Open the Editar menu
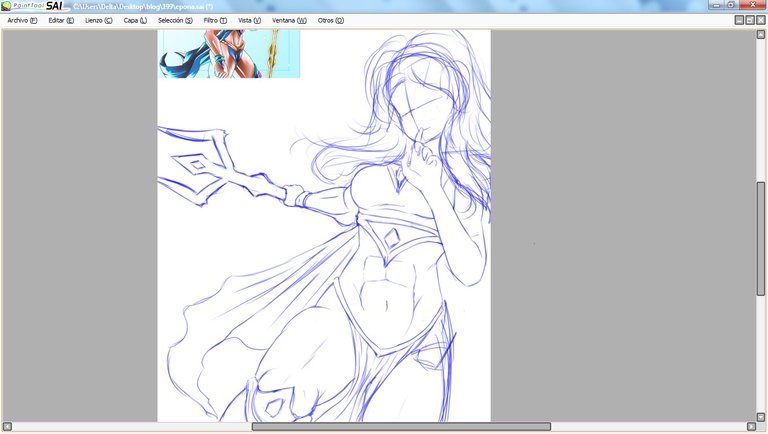This screenshot has height=434, width=768. point(61,21)
